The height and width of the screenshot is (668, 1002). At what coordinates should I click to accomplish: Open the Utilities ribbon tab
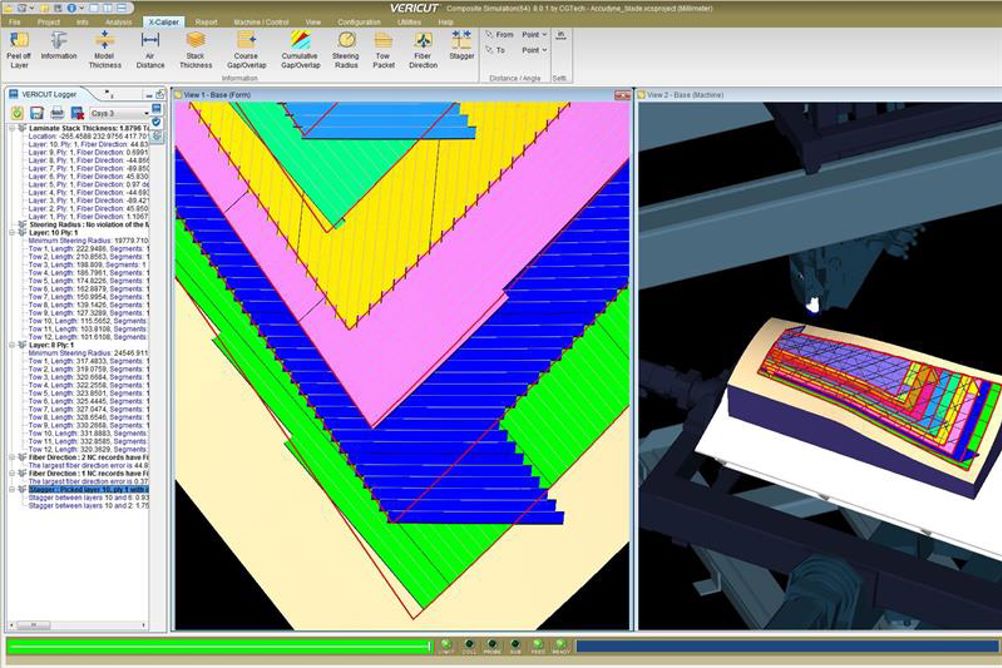409,22
